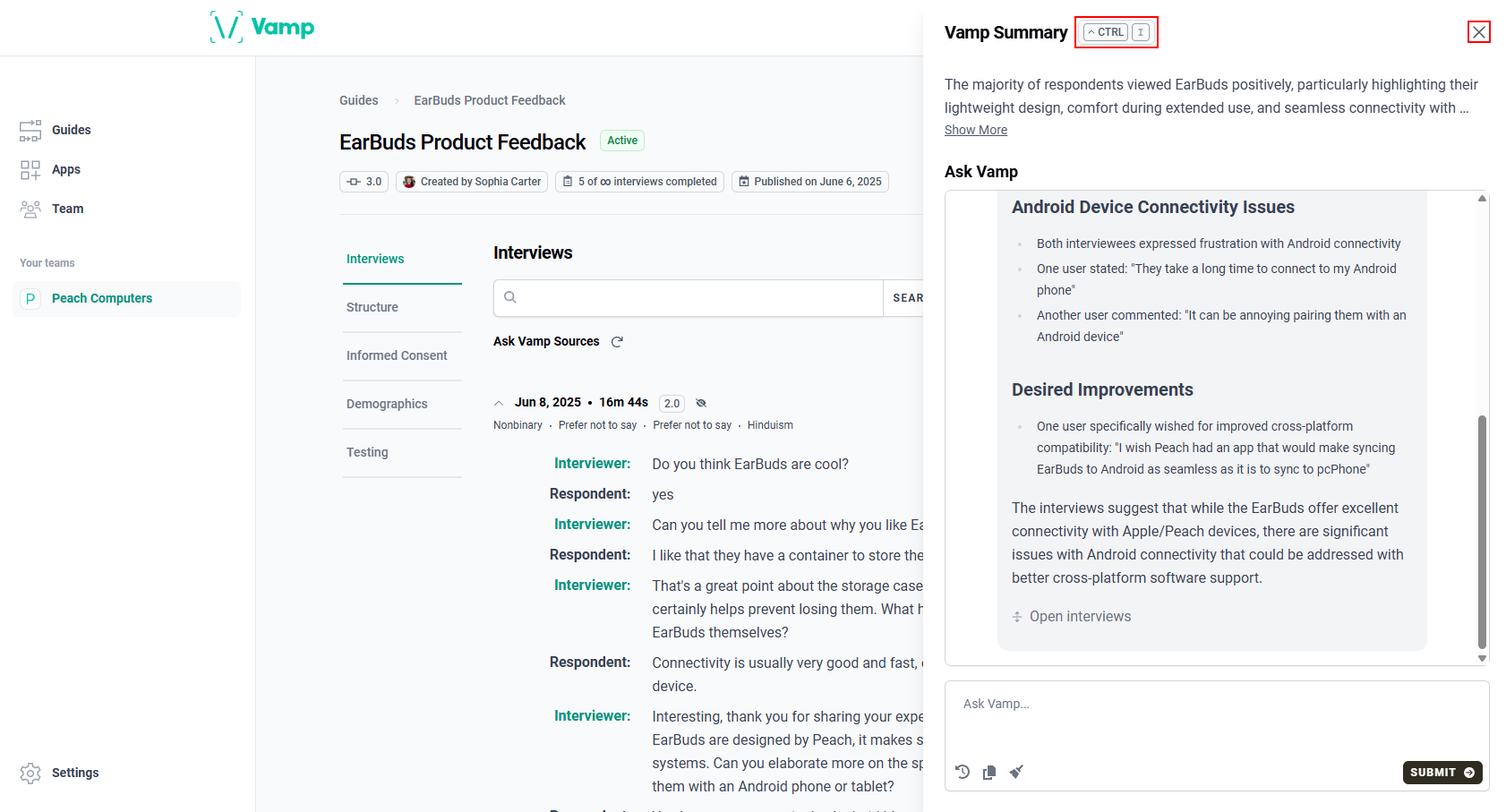Click the I key shortcut badge

coord(1141,32)
